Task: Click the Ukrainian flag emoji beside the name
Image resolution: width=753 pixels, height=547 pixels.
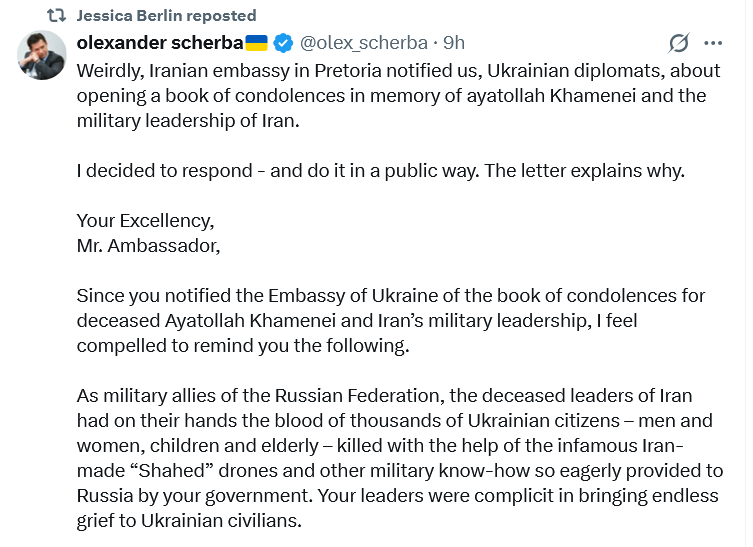Action: (257, 43)
